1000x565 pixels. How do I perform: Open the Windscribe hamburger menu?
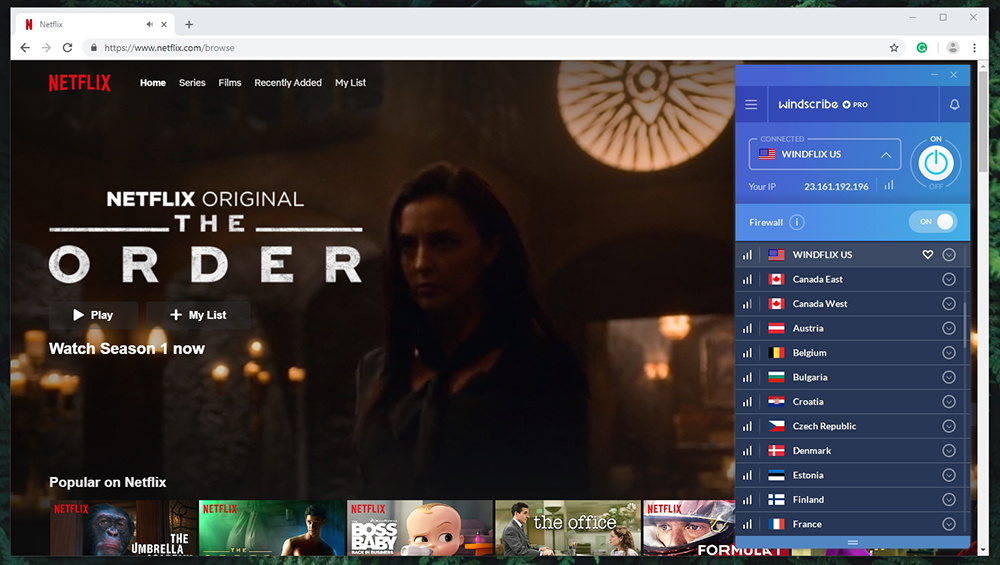751,104
